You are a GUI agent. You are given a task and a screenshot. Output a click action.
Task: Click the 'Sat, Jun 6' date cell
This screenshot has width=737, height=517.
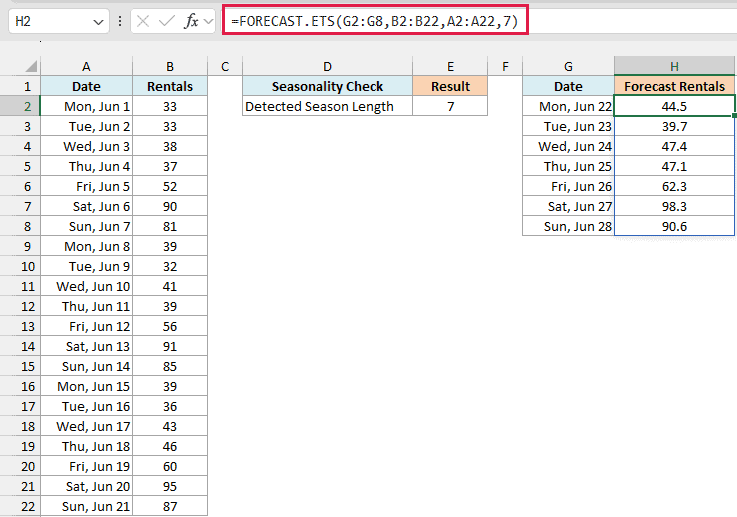click(x=86, y=206)
